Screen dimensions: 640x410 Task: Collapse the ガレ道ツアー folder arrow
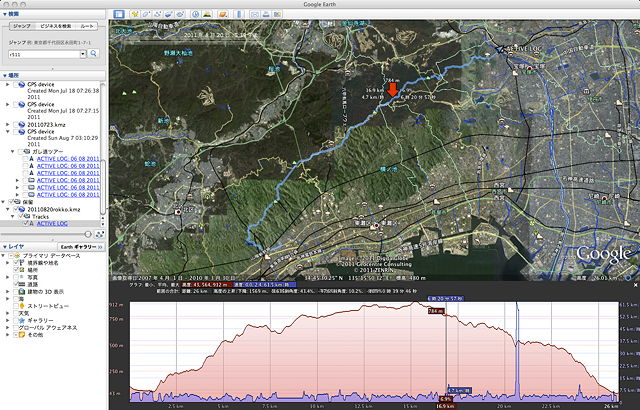[x=13, y=152]
